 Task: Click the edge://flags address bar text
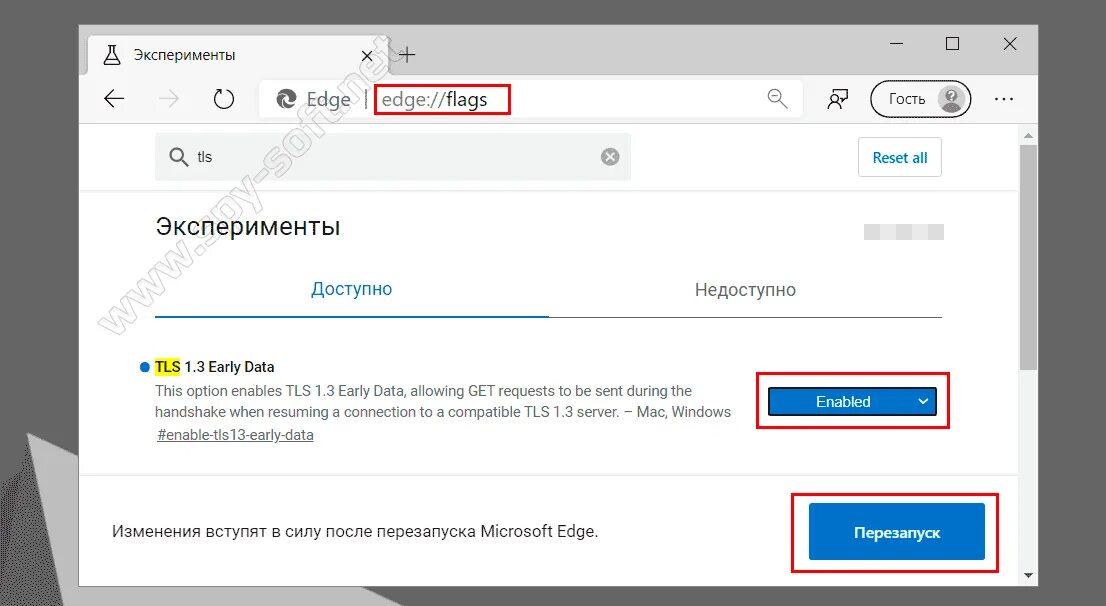tap(434, 99)
